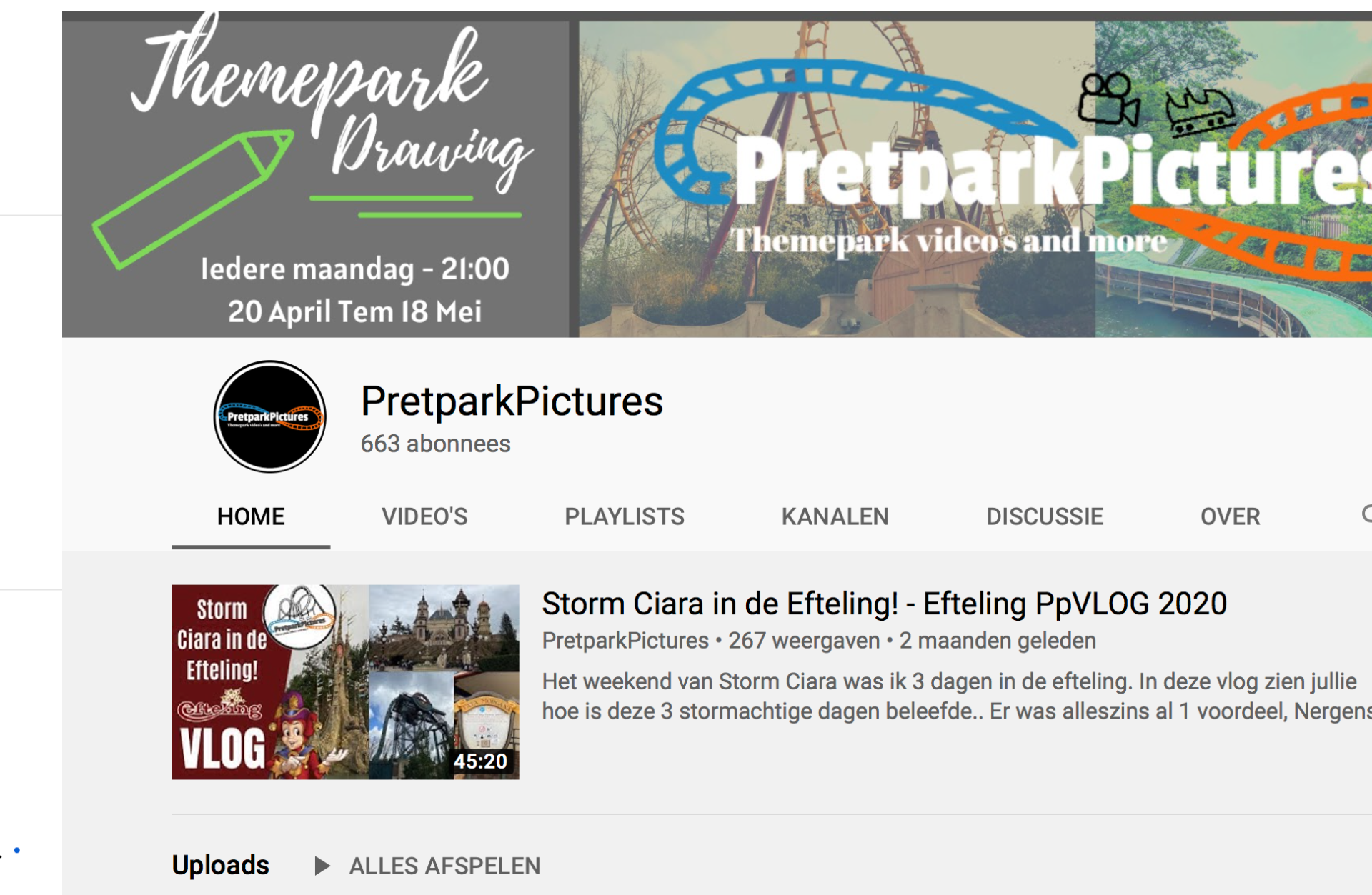
Task: Click the play triangle beside Alles Afspelen
Action: [322, 866]
